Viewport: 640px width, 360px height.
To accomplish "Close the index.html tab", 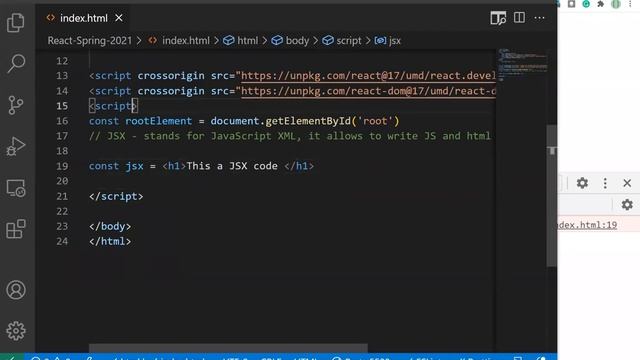I will (x=119, y=18).
